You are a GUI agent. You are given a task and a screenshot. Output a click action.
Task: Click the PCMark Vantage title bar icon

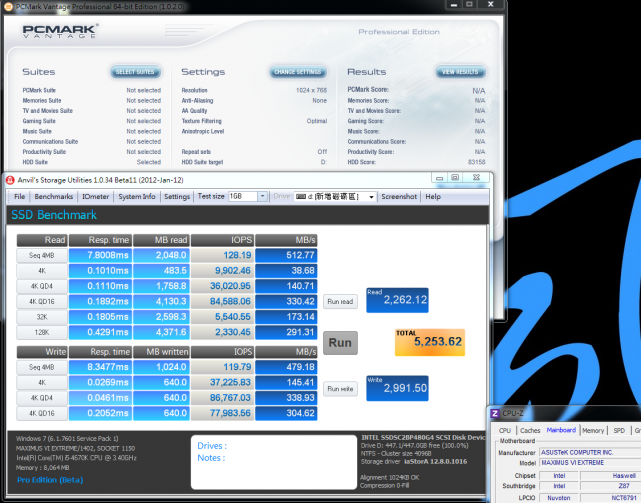pyautogui.click(x=8, y=7)
